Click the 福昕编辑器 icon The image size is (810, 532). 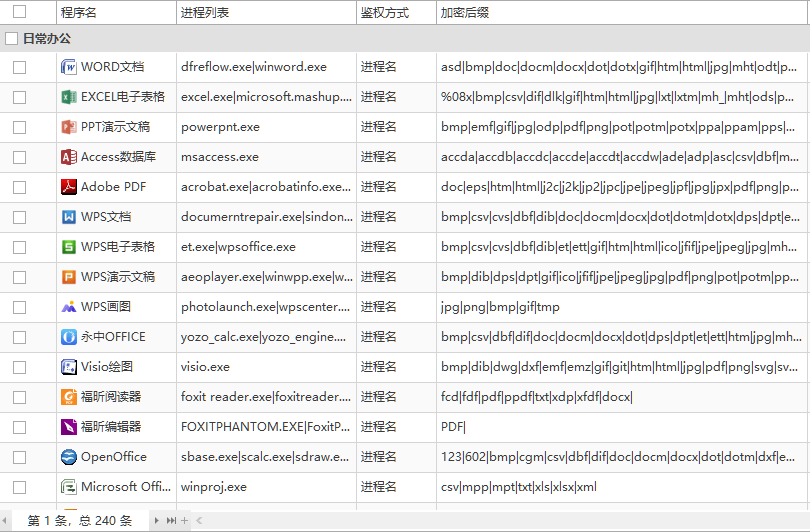tap(69, 427)
